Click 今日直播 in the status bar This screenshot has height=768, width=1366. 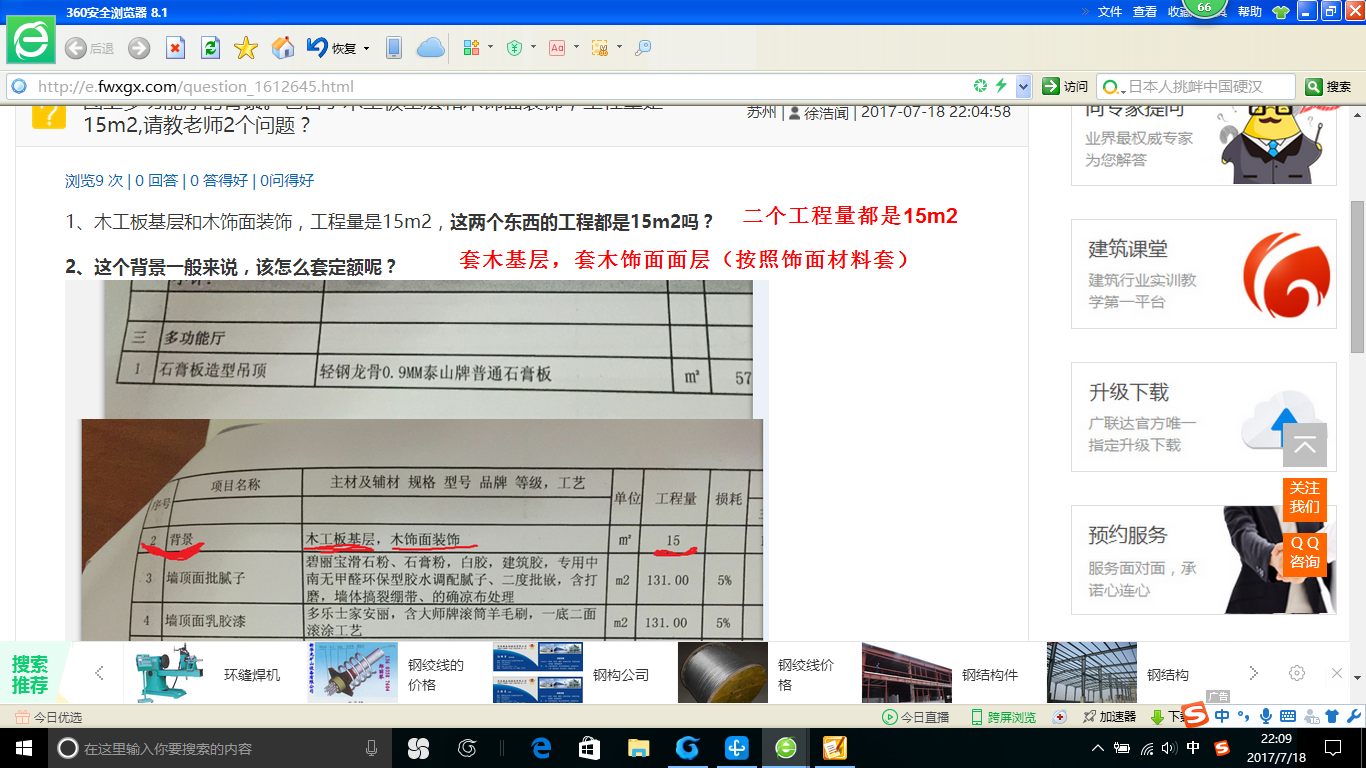point(915,717)
